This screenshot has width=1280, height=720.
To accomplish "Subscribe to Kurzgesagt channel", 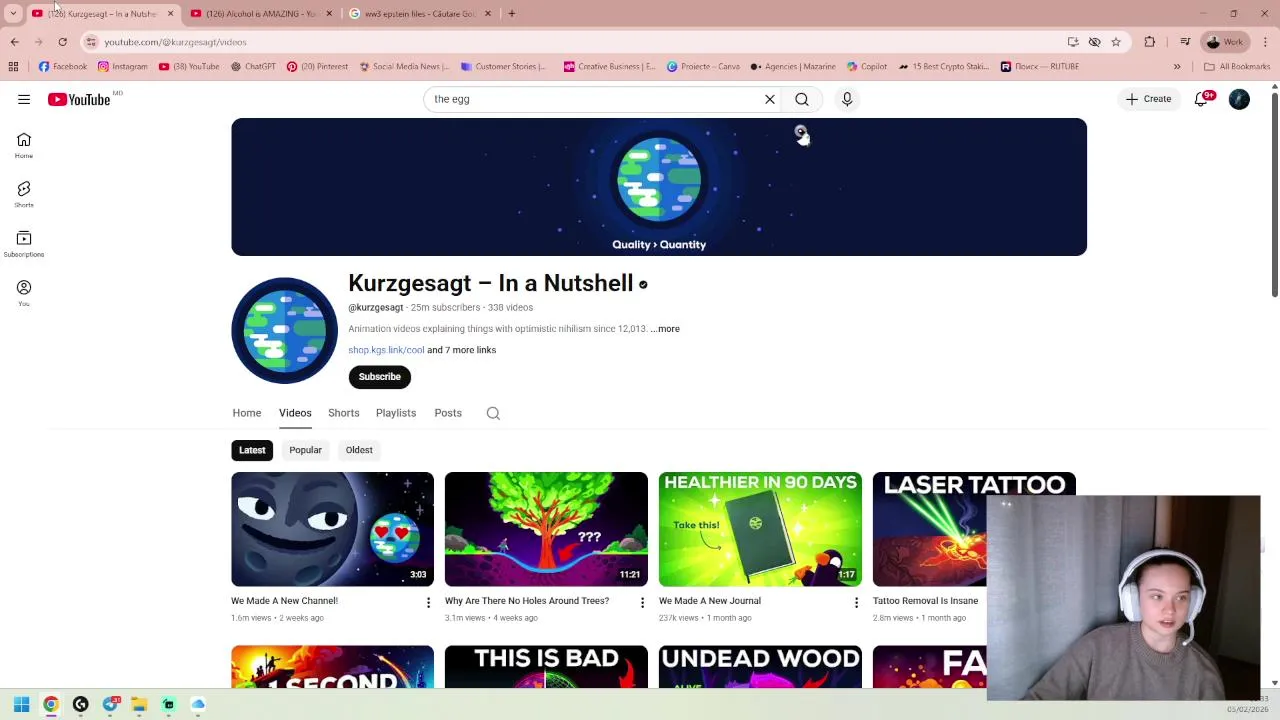I will tap(379, 377).
